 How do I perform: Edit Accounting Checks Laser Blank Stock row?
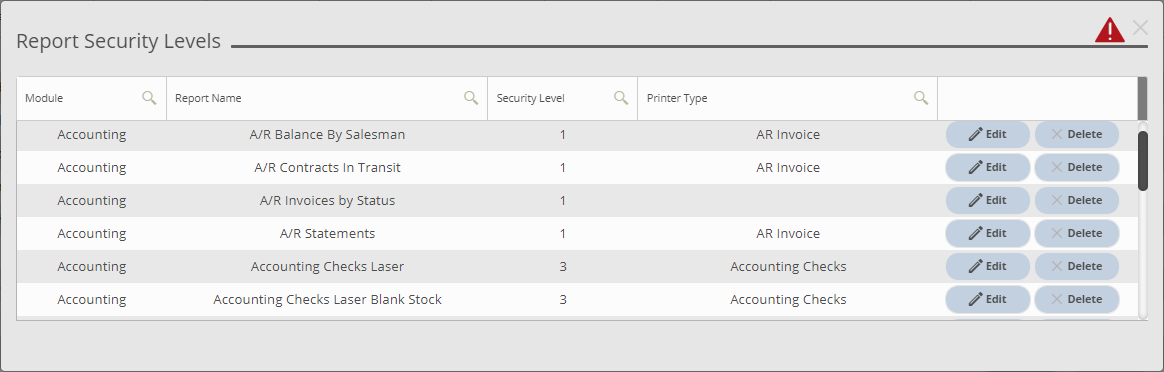pos(987,299)
